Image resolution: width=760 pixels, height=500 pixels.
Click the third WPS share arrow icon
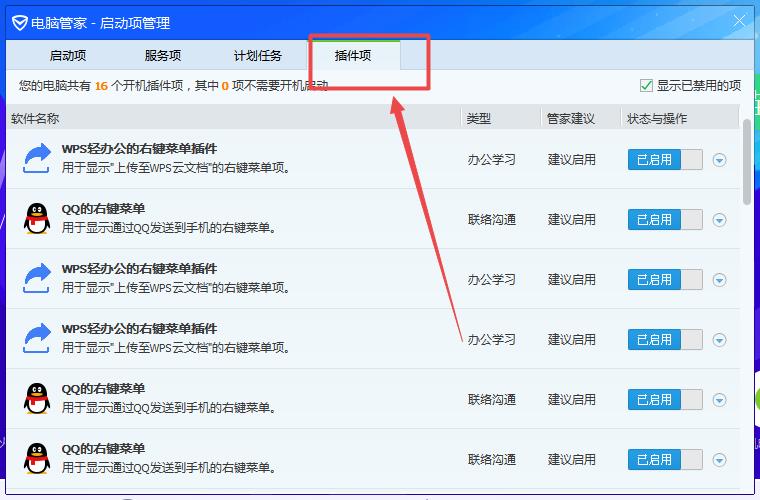pos(37,338)
